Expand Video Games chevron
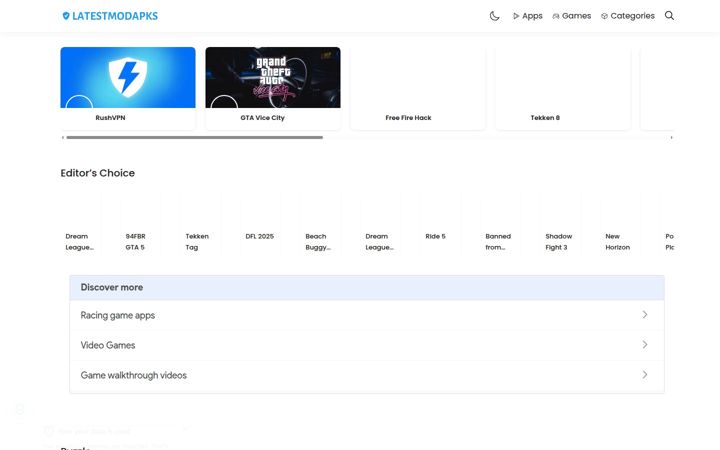The image size is (720, 450). tap(645, 344)
